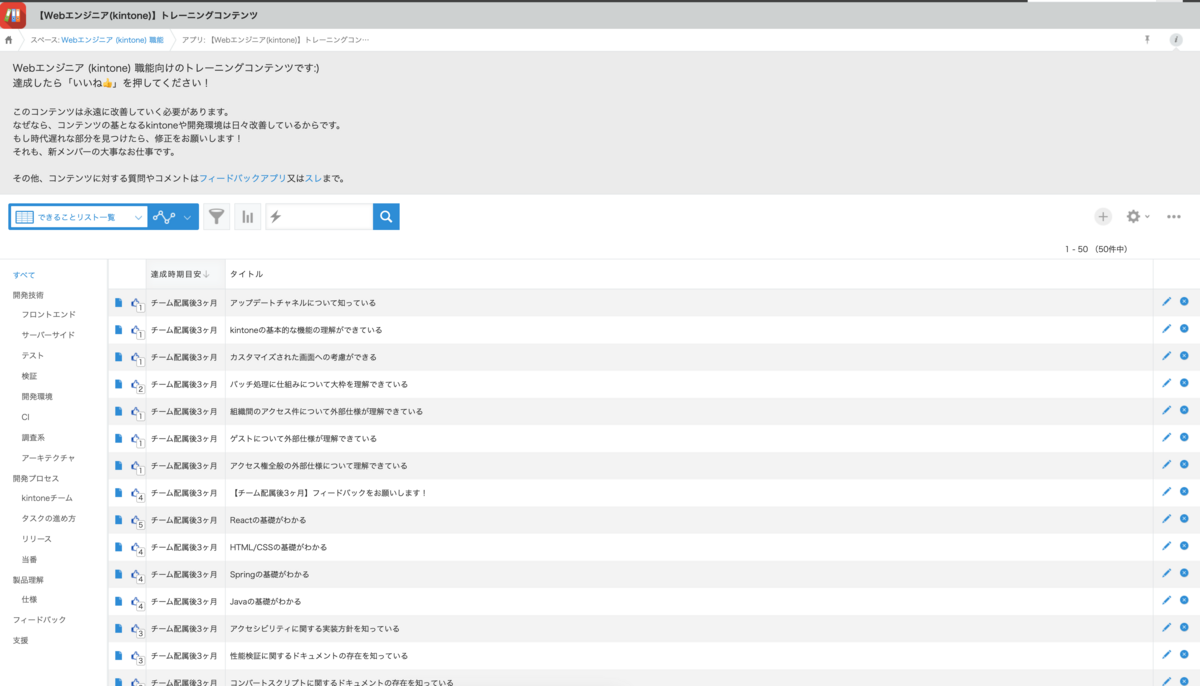This screenshot has width=1200, height=686.
Task: Delete the Reactの基礎がわかる record
Action: pos(1184,519)
